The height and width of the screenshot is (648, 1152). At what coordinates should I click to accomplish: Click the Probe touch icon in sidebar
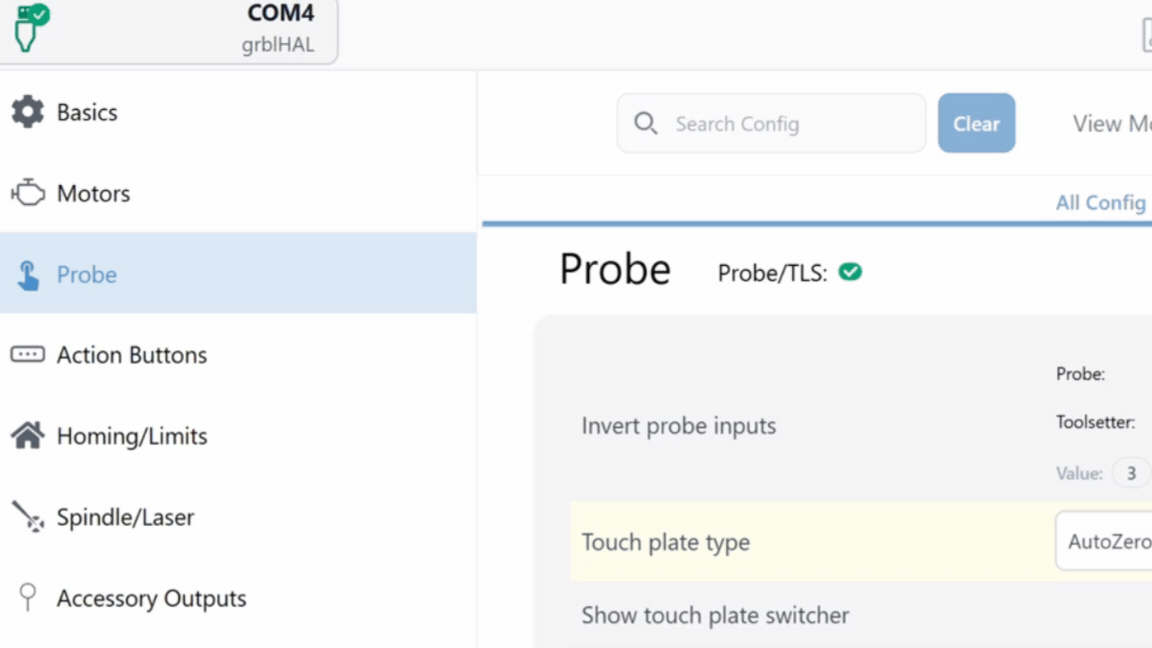coord(28,275)
